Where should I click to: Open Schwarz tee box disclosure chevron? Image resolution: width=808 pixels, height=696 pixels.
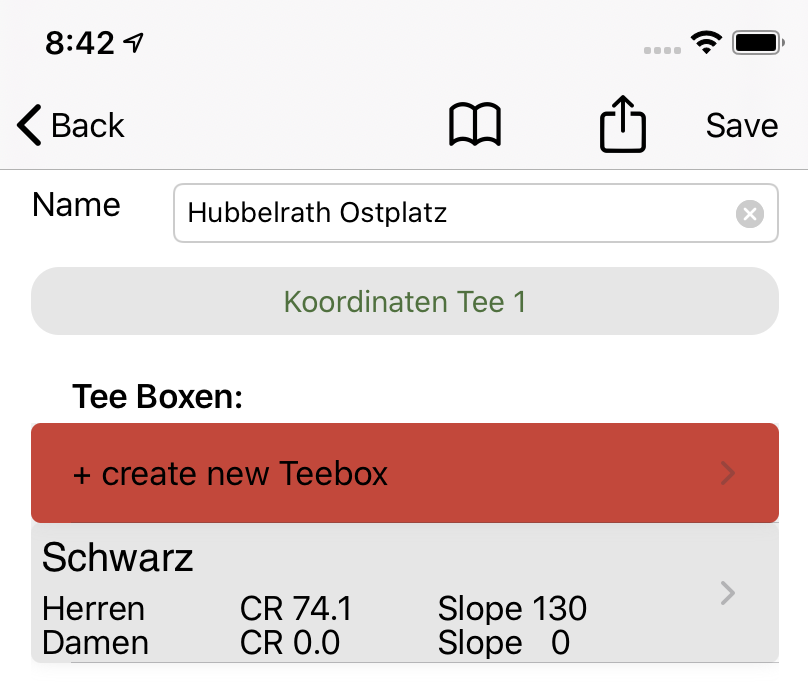(729, 593)
